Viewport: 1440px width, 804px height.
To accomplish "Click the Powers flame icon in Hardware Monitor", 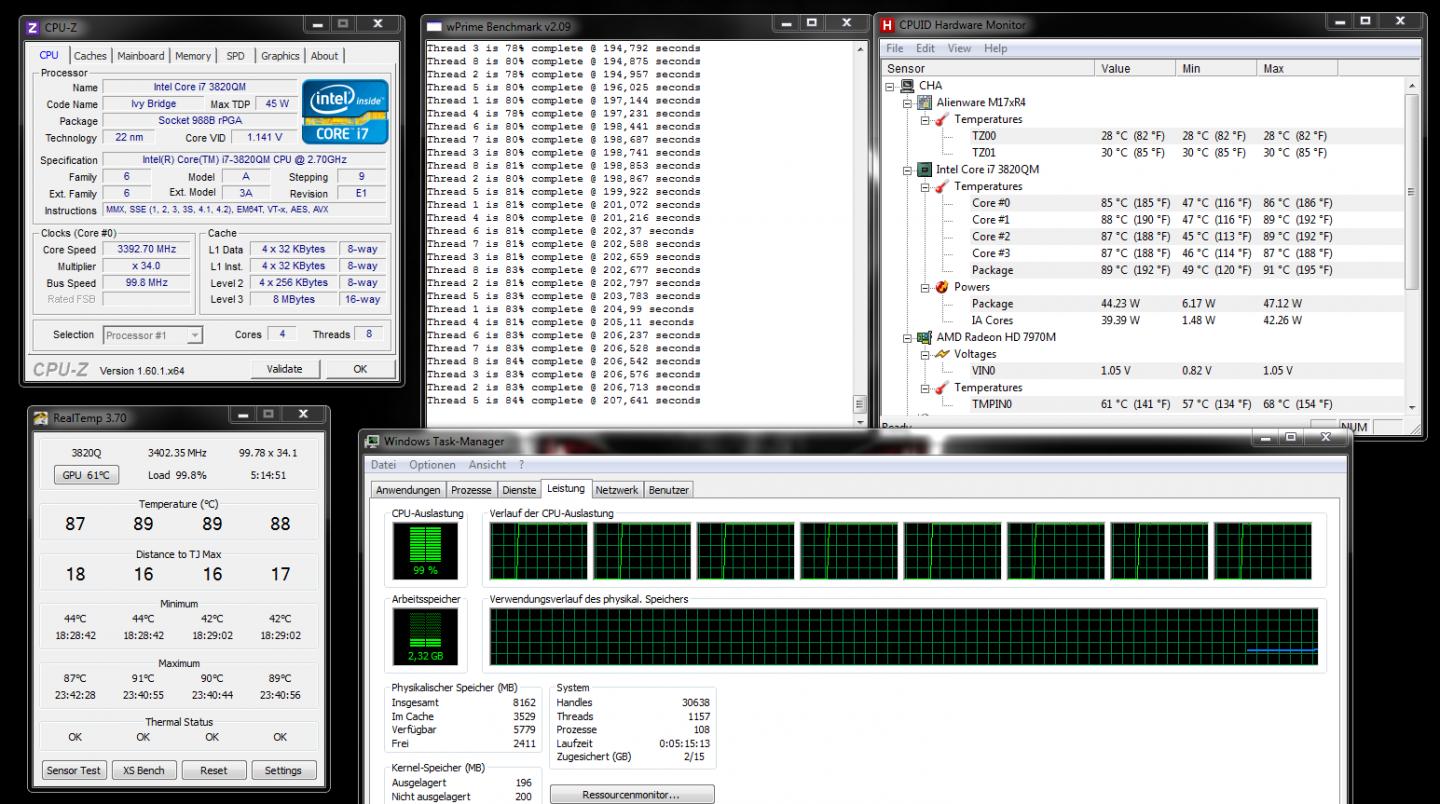I will (x=941, y=287).
